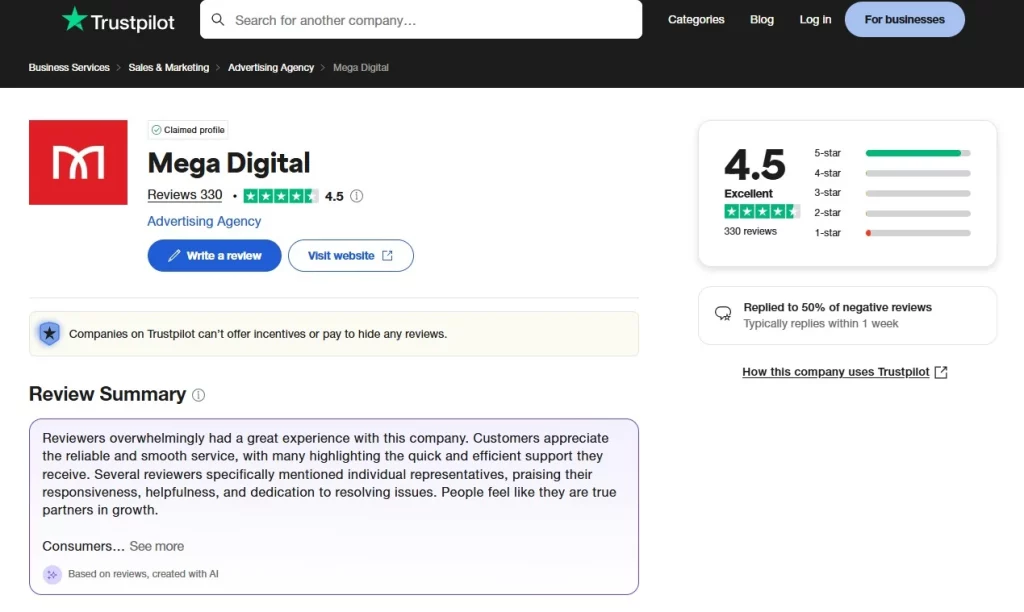Screen dimensions: 1024x612
Task: Click the Write a review button
Action: click(x=214, y=255)
